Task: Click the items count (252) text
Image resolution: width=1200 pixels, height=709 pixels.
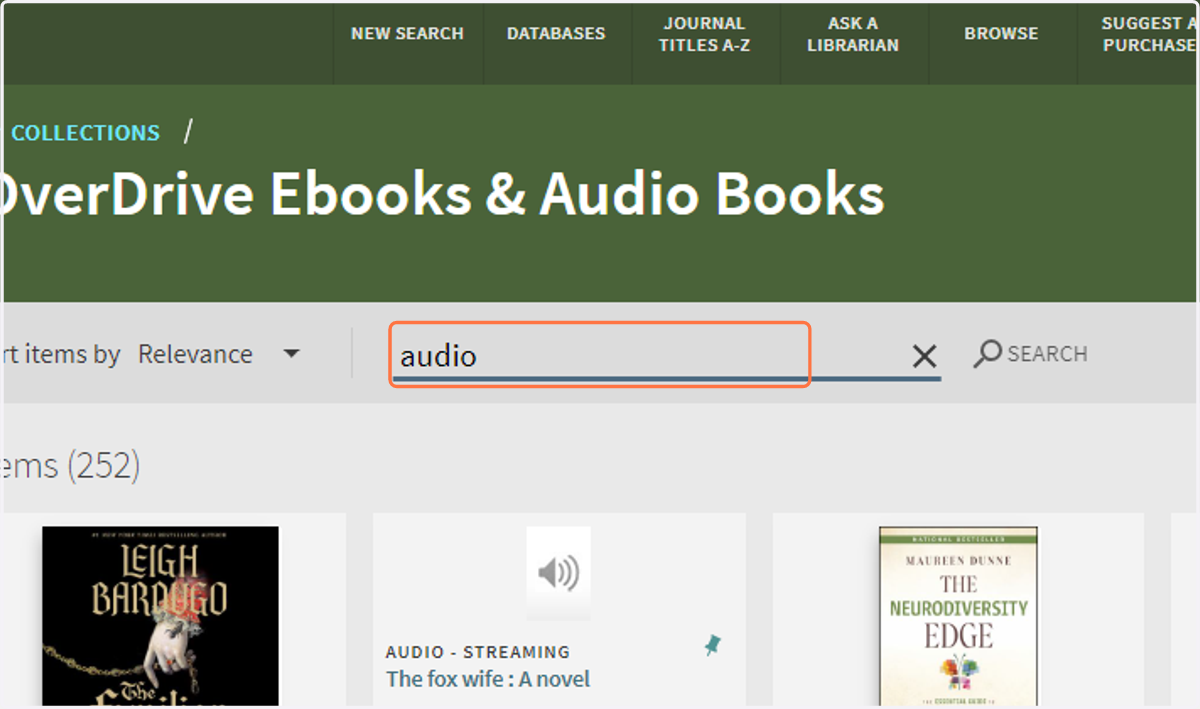Action: click(x=70, y=465)
